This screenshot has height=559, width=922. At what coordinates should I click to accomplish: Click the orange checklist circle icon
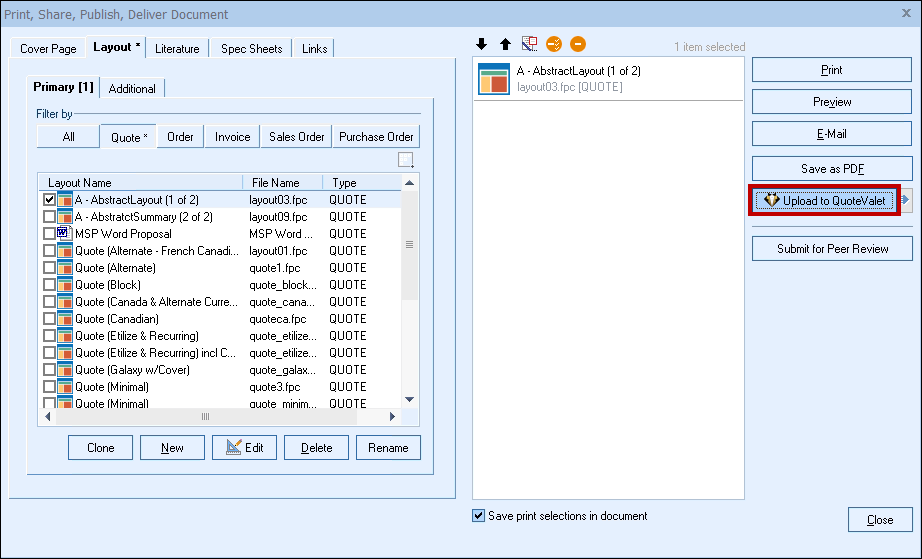(554, 44)
